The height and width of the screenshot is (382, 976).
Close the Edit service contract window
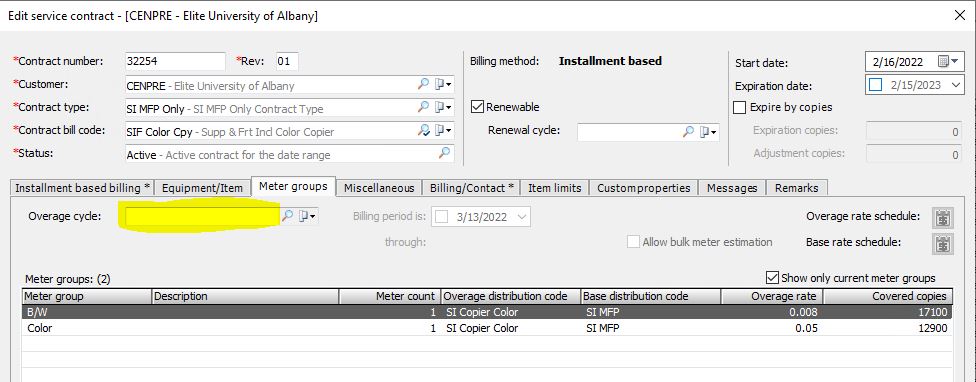click(x=960, y=16)
